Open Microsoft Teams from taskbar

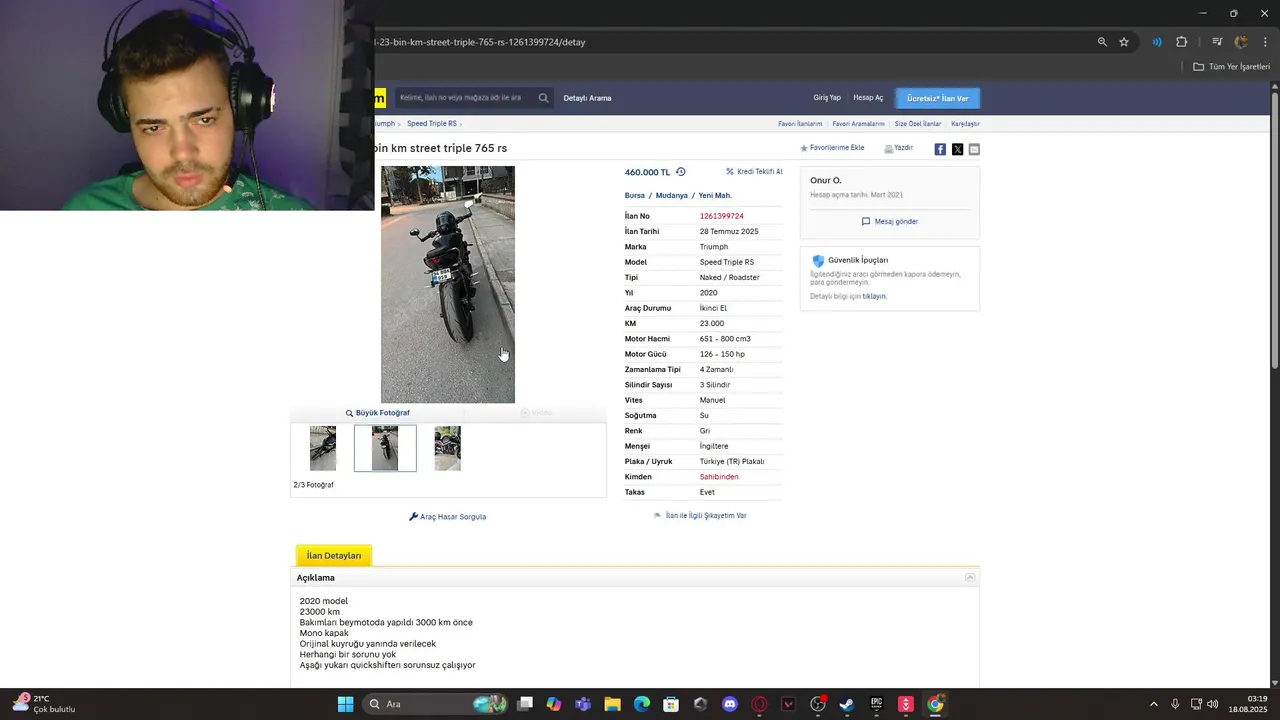click(583, 704)
